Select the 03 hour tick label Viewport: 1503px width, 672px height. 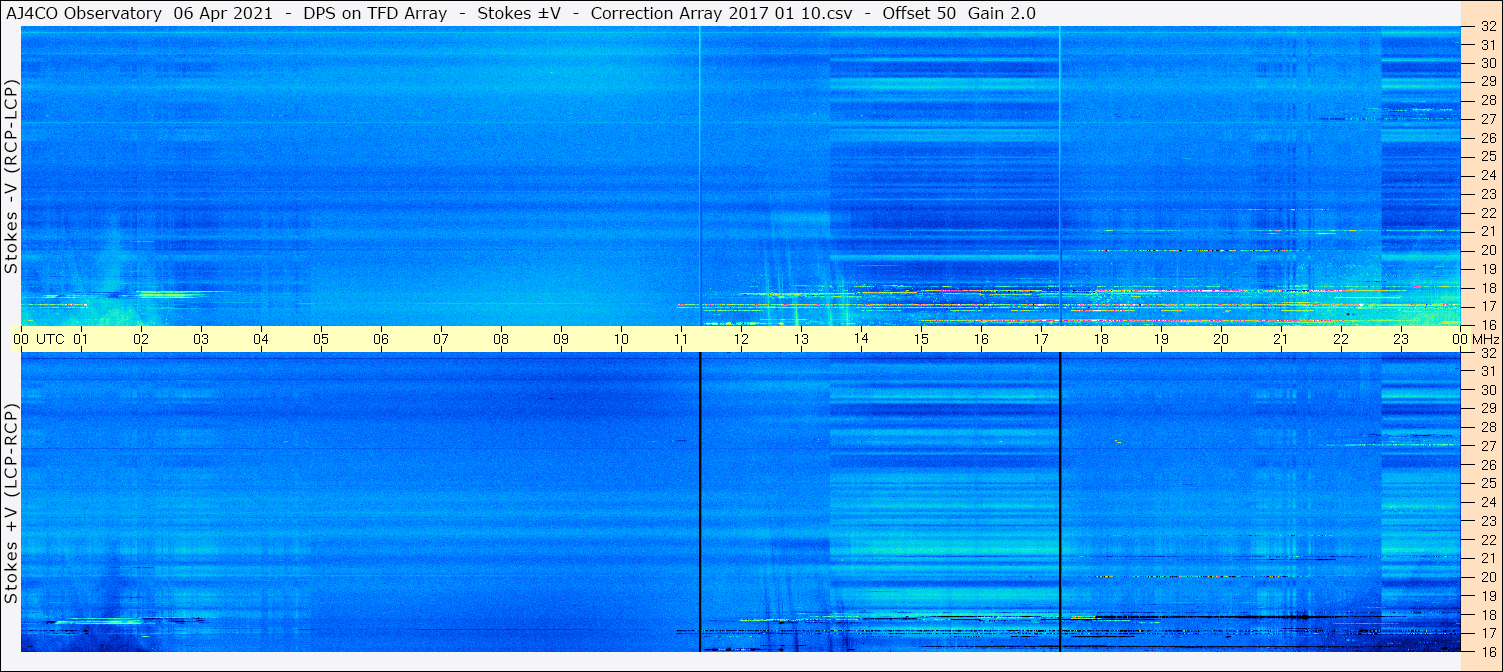(201, 339)
